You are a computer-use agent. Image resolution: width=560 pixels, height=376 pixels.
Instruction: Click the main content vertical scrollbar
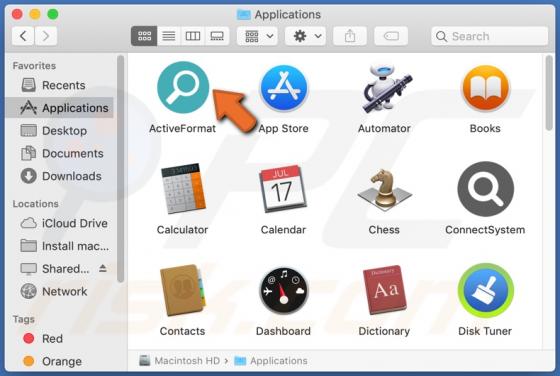click(550, 94)
